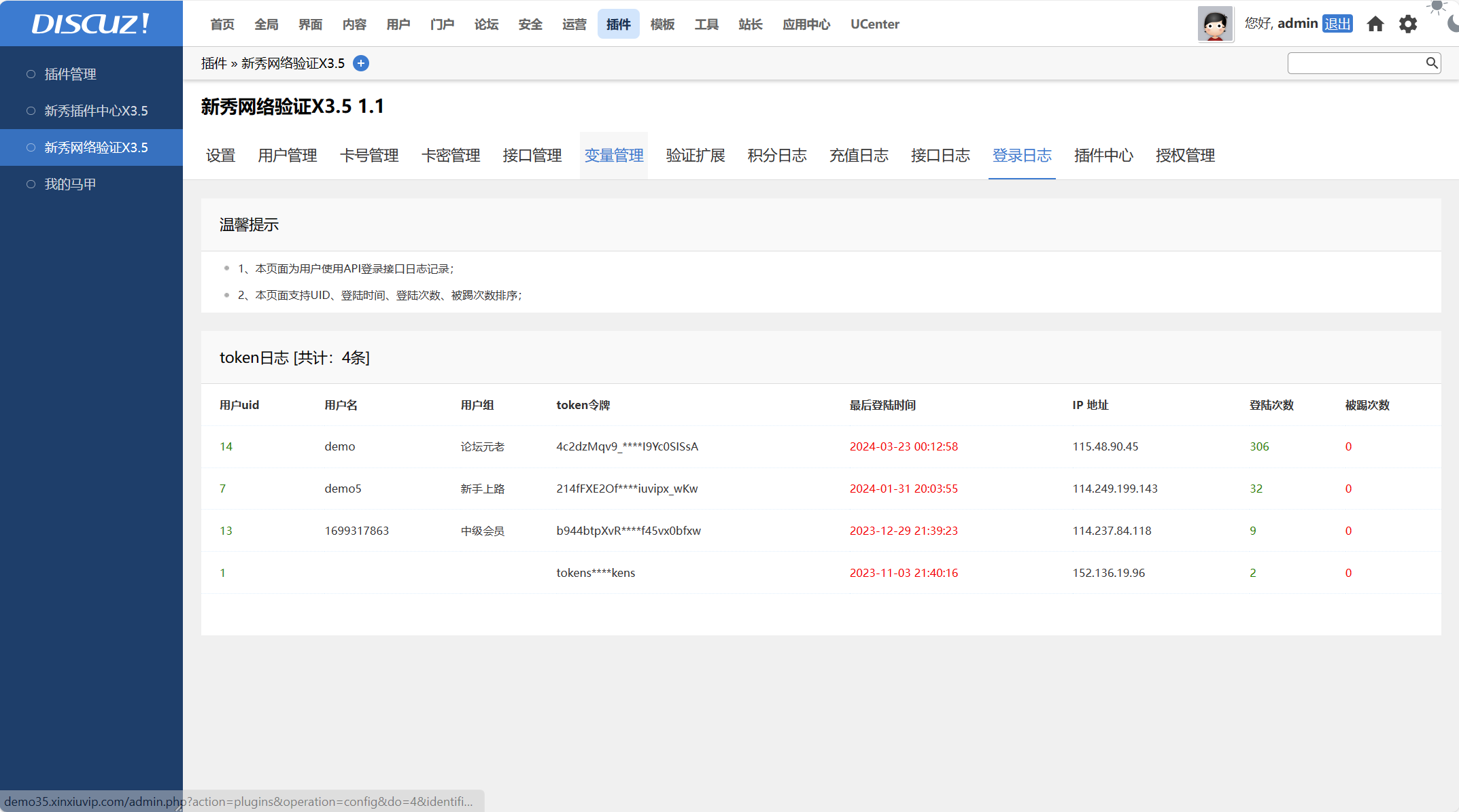Open the 门户 top menu

click(443, 24)
